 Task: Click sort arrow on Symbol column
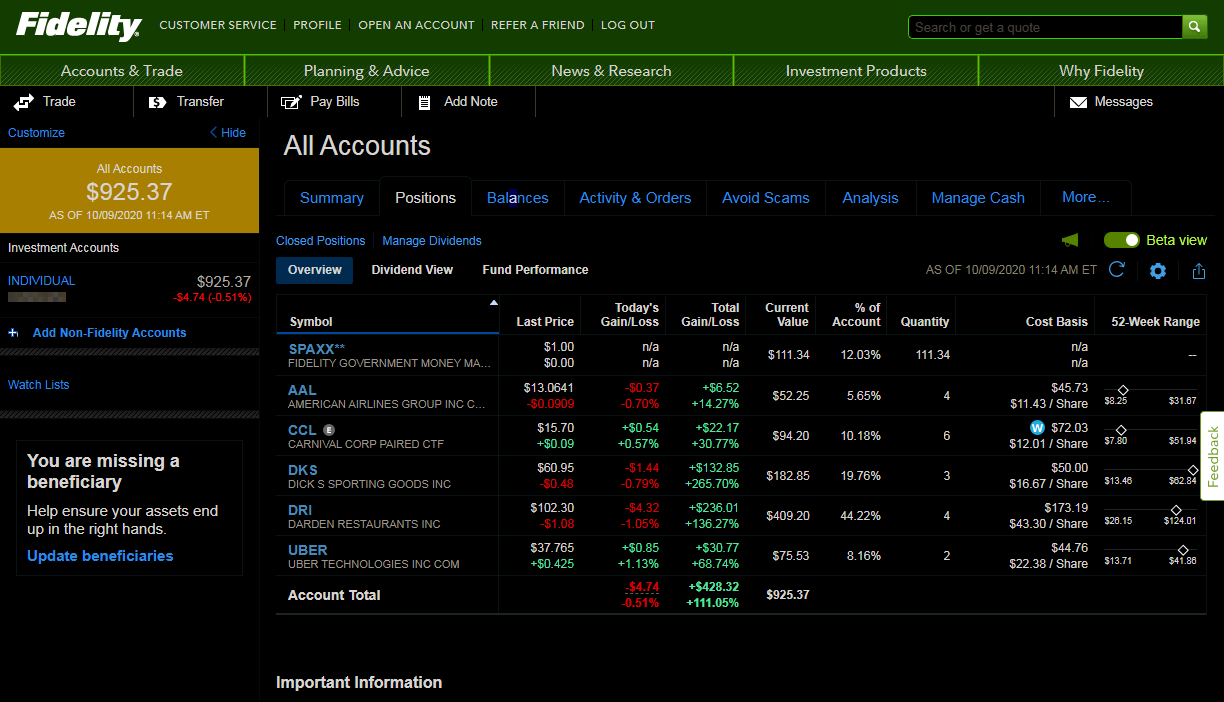pos(493,302)
